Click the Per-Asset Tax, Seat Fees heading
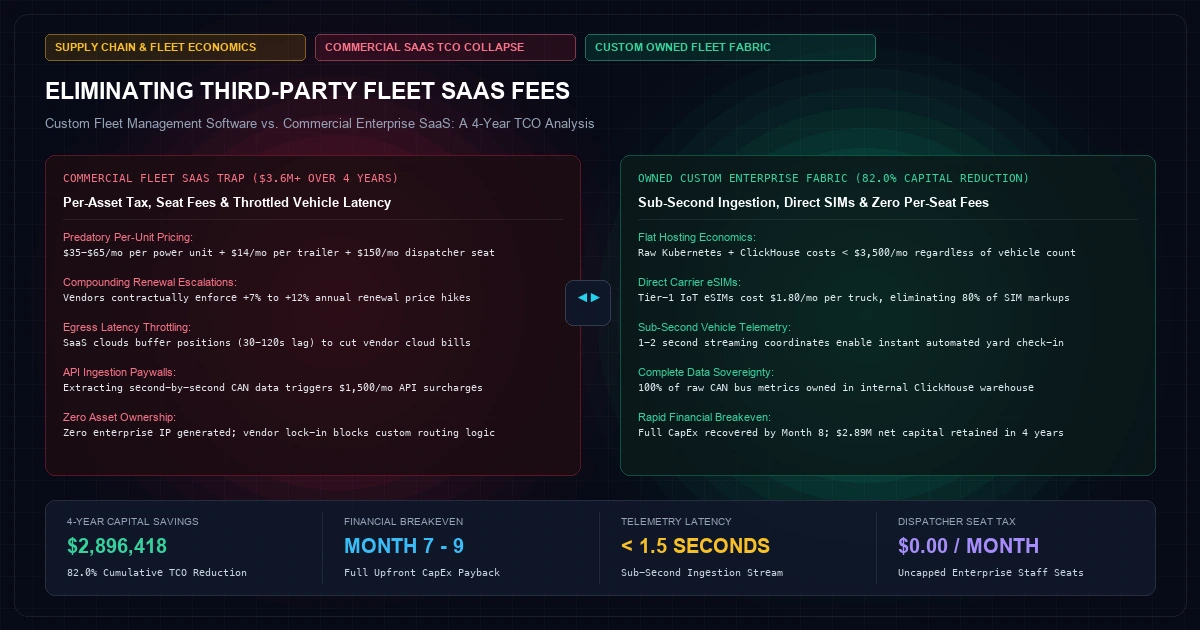The width and height of the screenshot is (1200, 630). [x=226, y=202]
